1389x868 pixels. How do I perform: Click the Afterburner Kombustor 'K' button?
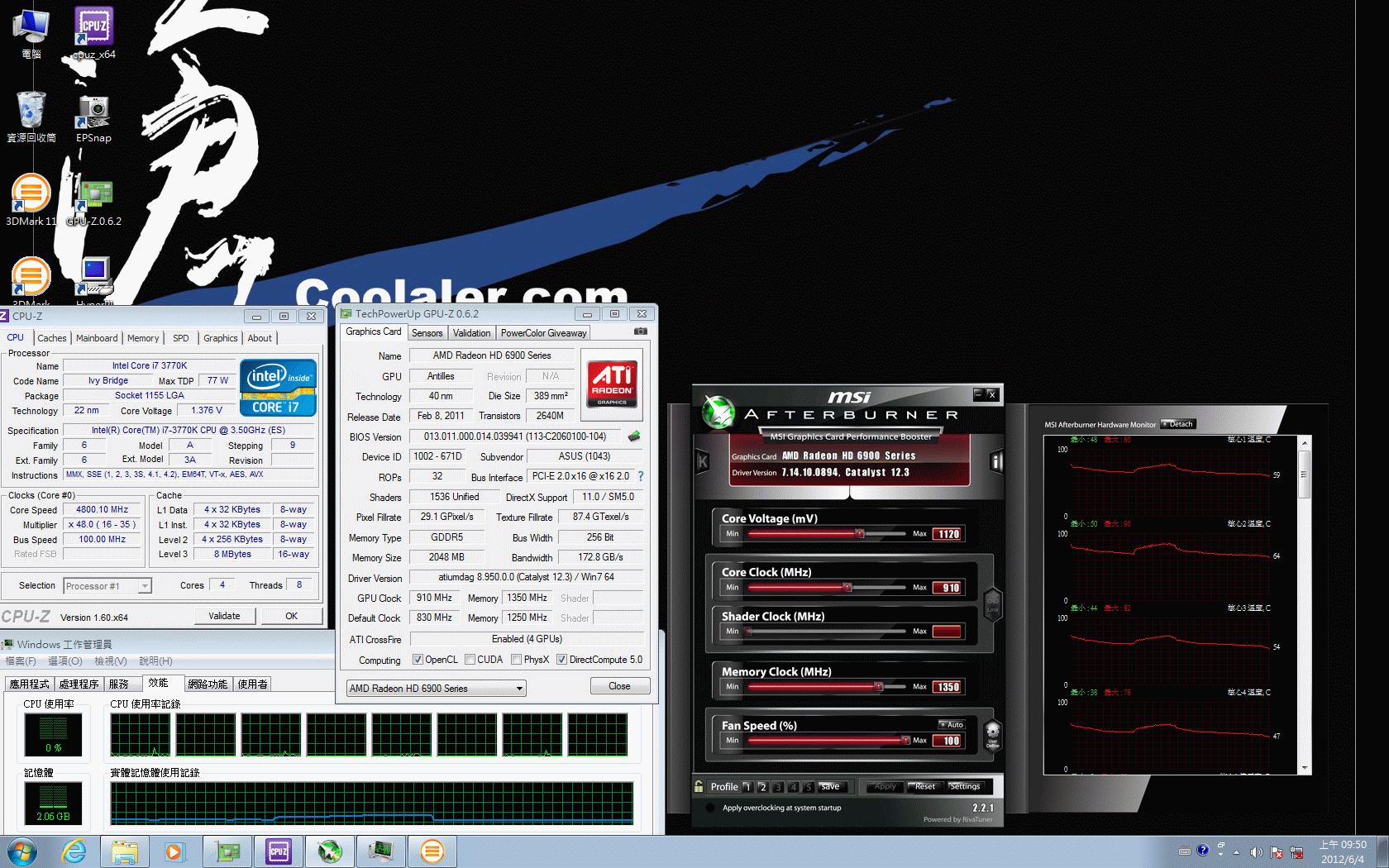click(702, 462)
